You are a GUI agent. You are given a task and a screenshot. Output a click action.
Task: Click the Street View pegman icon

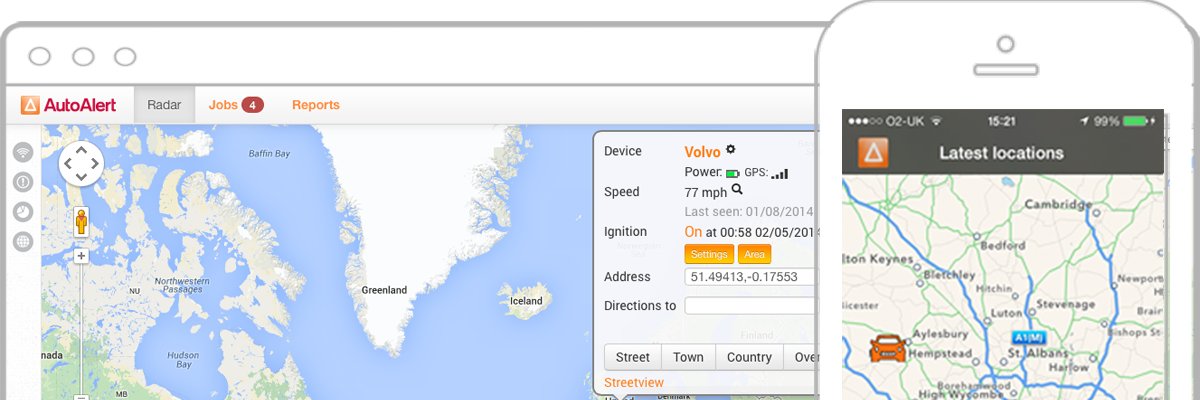click(x=81, y=221)
